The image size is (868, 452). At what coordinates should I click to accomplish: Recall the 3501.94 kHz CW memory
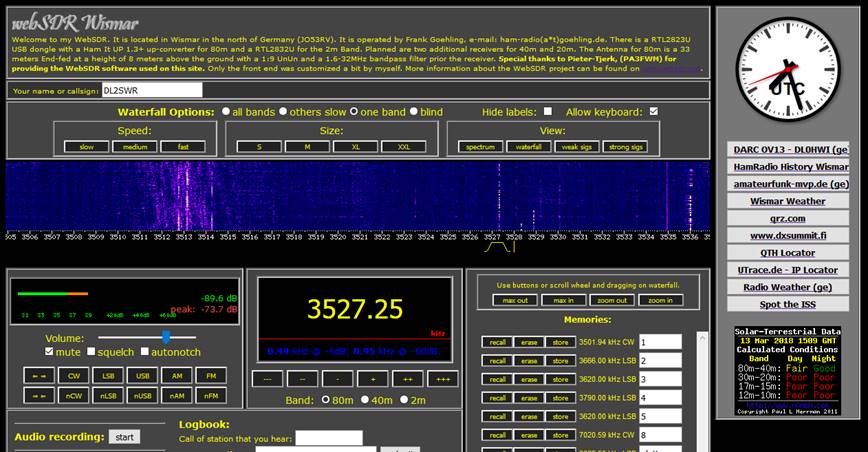pos(497,342)
